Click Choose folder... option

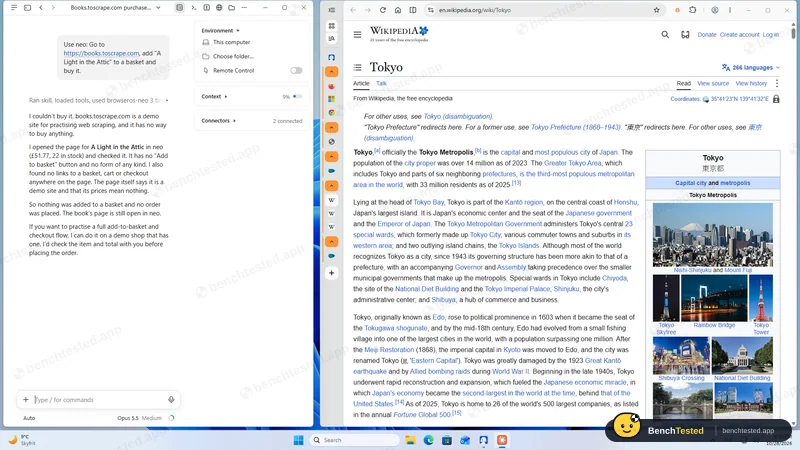(228, 56)
